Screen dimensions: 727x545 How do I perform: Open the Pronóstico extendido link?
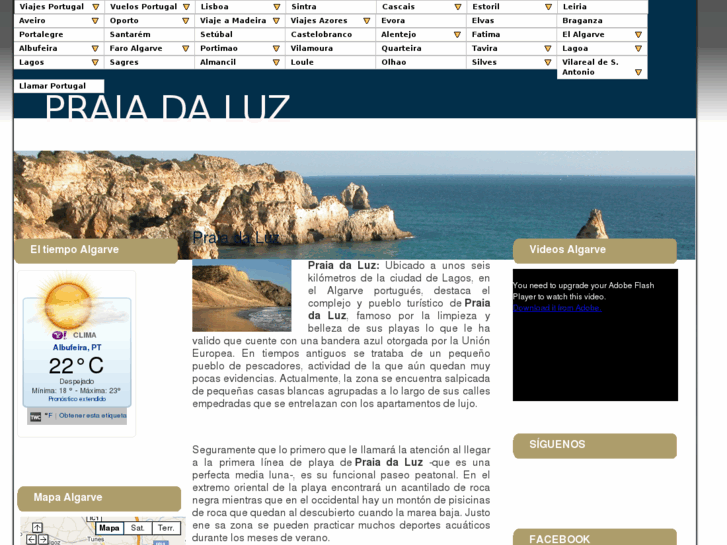(x=77, y=399)
